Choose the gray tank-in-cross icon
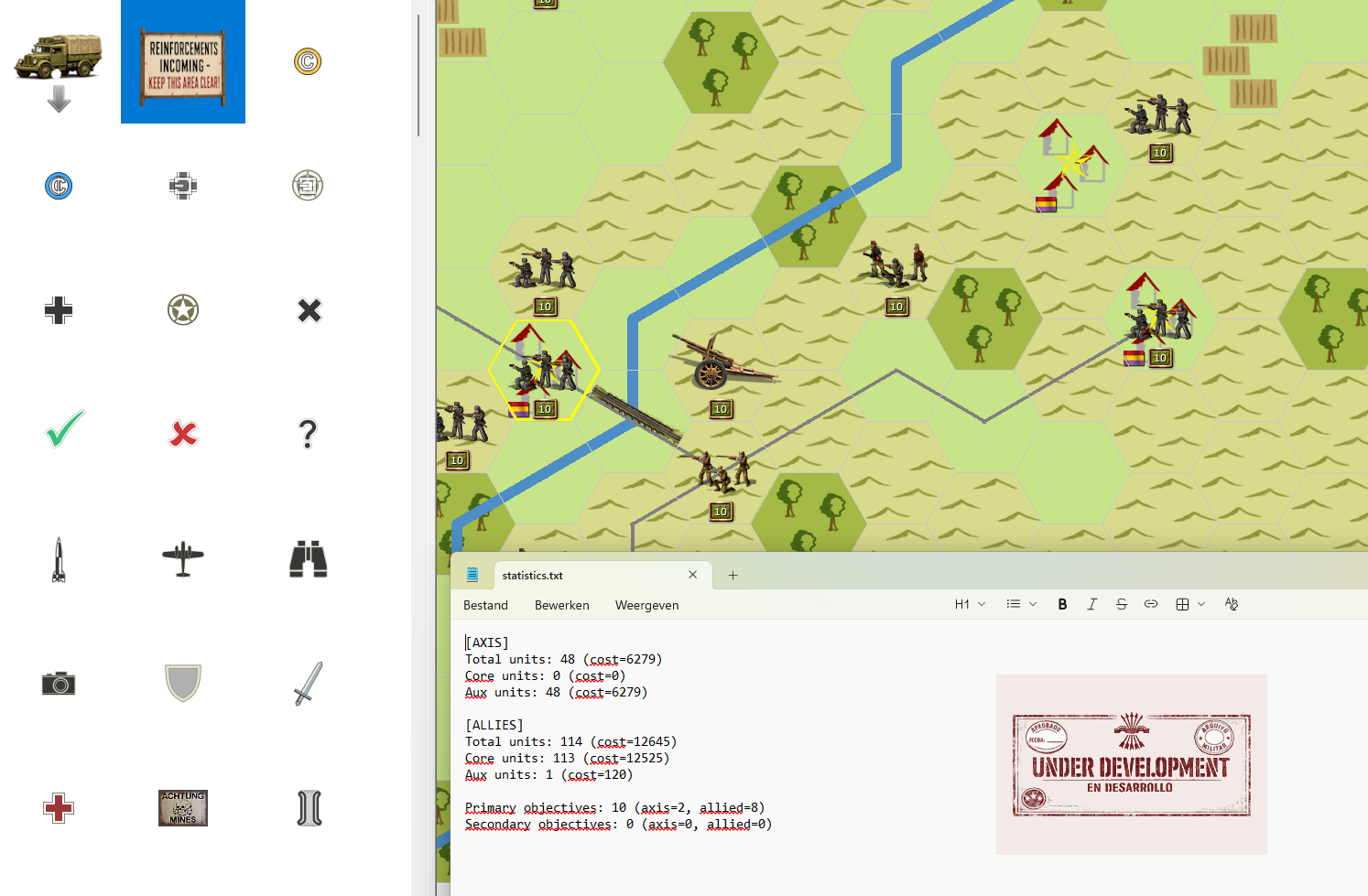 point(183,186)
